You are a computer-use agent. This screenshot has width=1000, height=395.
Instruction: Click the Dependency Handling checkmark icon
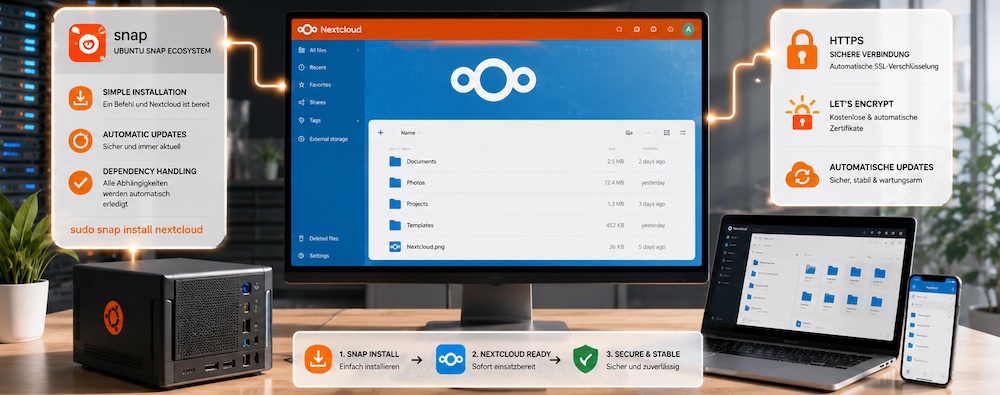tap(80, 183)
